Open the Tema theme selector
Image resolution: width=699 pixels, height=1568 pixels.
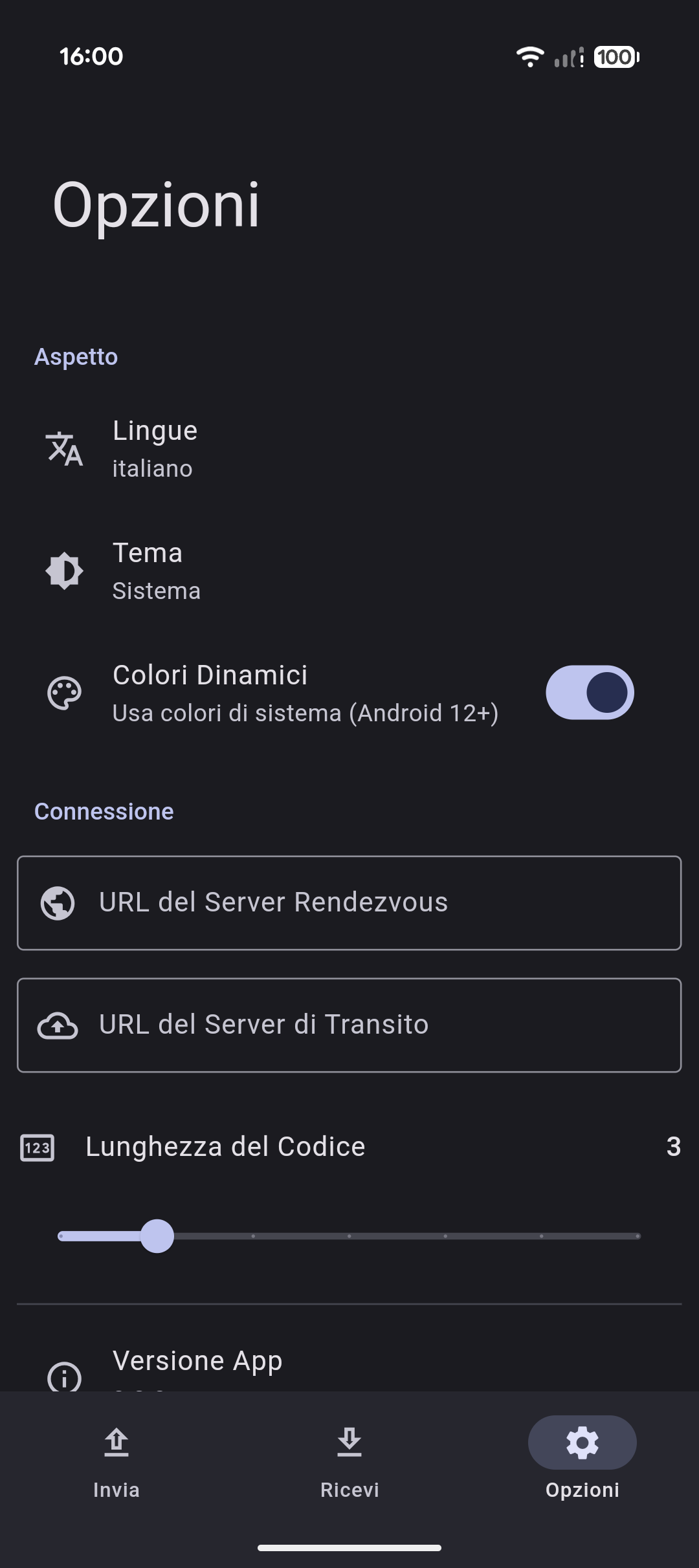pos(157,571)
